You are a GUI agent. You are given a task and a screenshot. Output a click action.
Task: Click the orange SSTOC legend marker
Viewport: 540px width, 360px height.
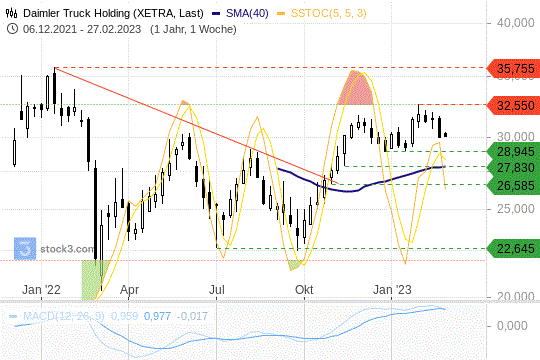281,13
